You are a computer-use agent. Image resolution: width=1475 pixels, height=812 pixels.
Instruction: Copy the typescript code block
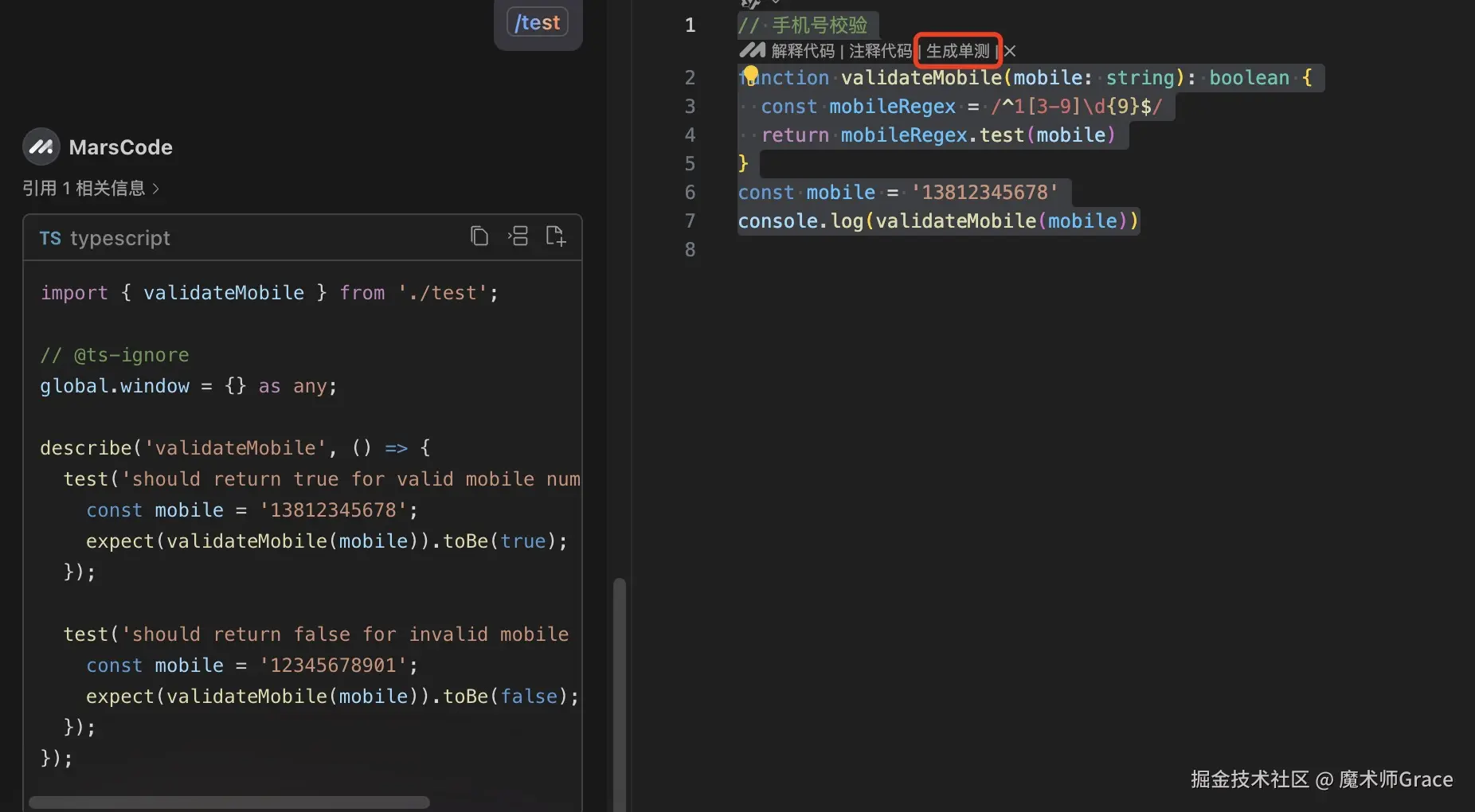pos(479,236)
